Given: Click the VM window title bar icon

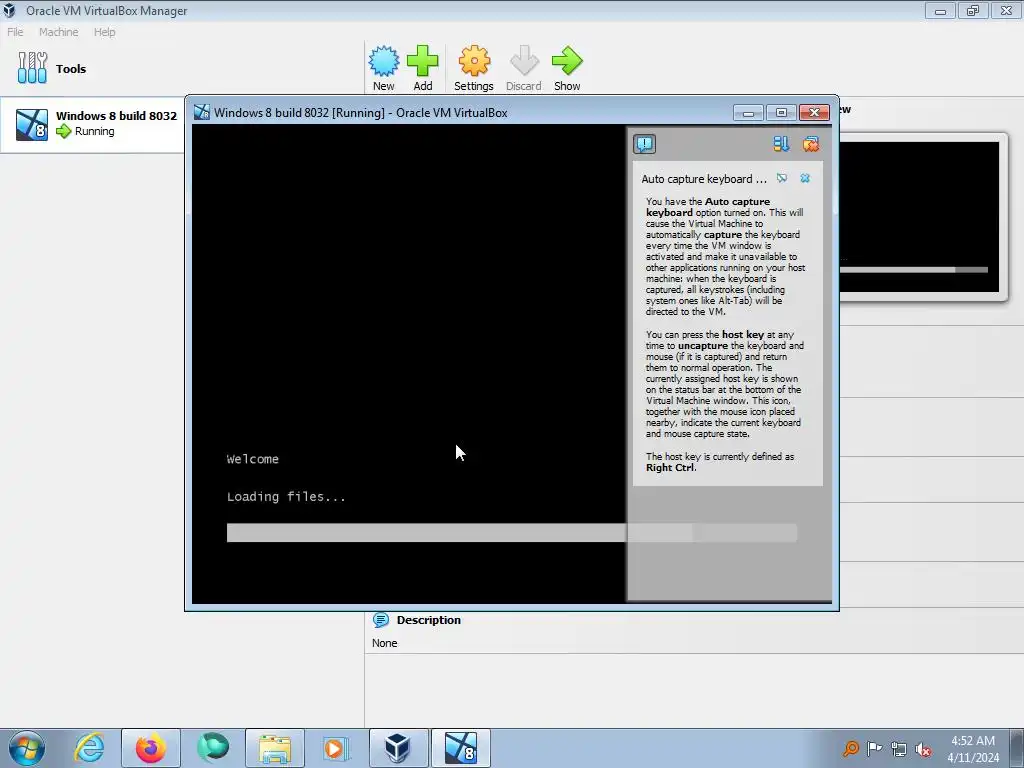Looking at the screenshot, I should point(202,112).
